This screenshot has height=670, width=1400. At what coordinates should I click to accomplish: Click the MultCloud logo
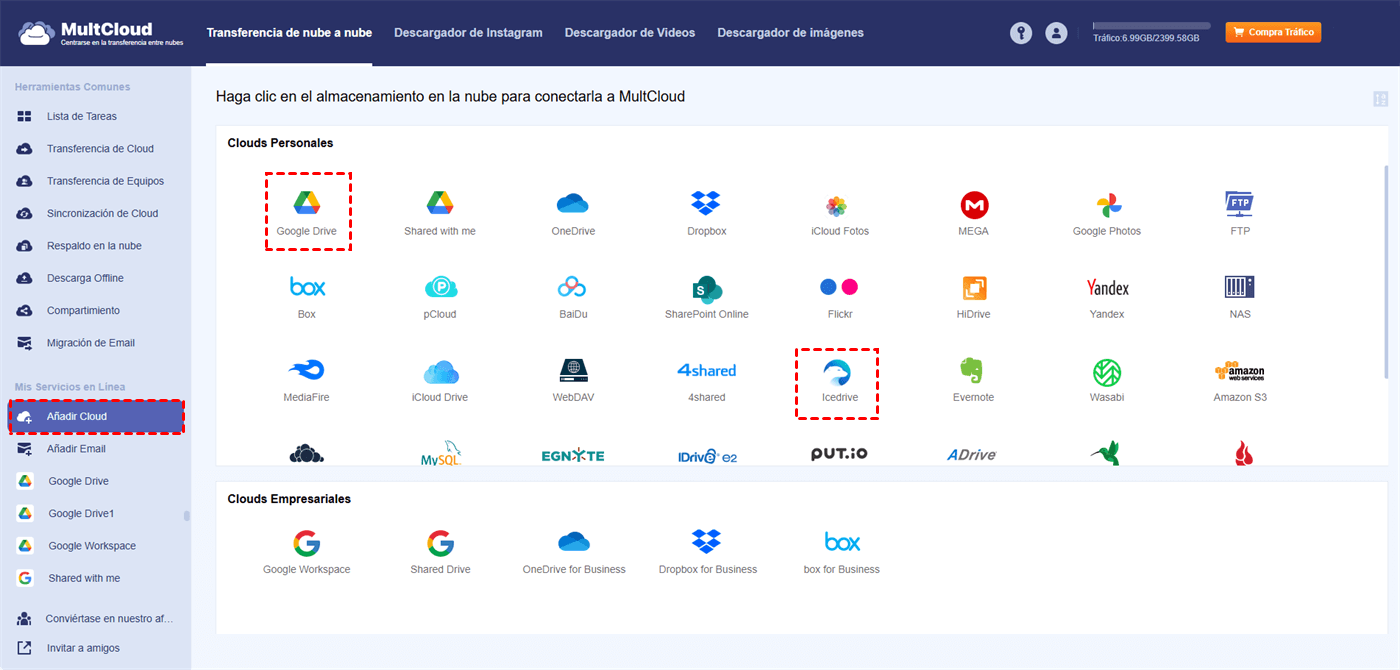(x=100, y=32)
